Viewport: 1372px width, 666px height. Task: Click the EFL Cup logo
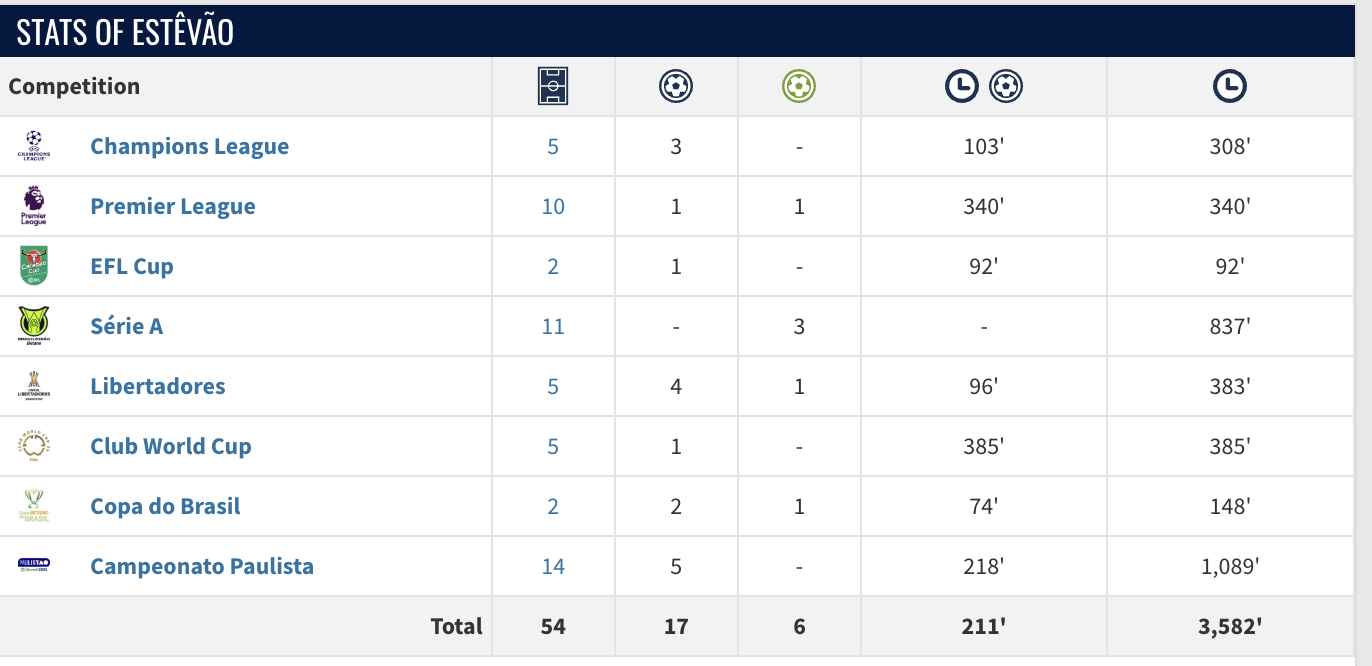click(x=34, y=266)
